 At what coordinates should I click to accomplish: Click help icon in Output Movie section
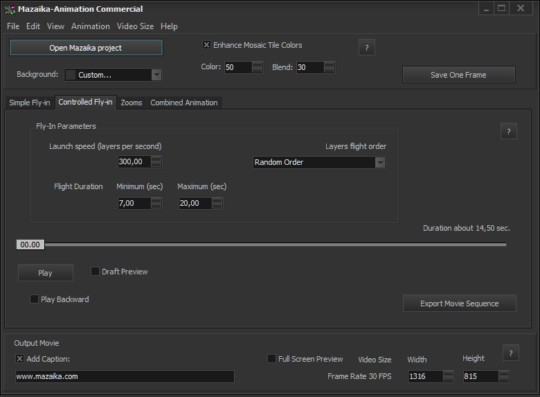(x=511, y=353)
